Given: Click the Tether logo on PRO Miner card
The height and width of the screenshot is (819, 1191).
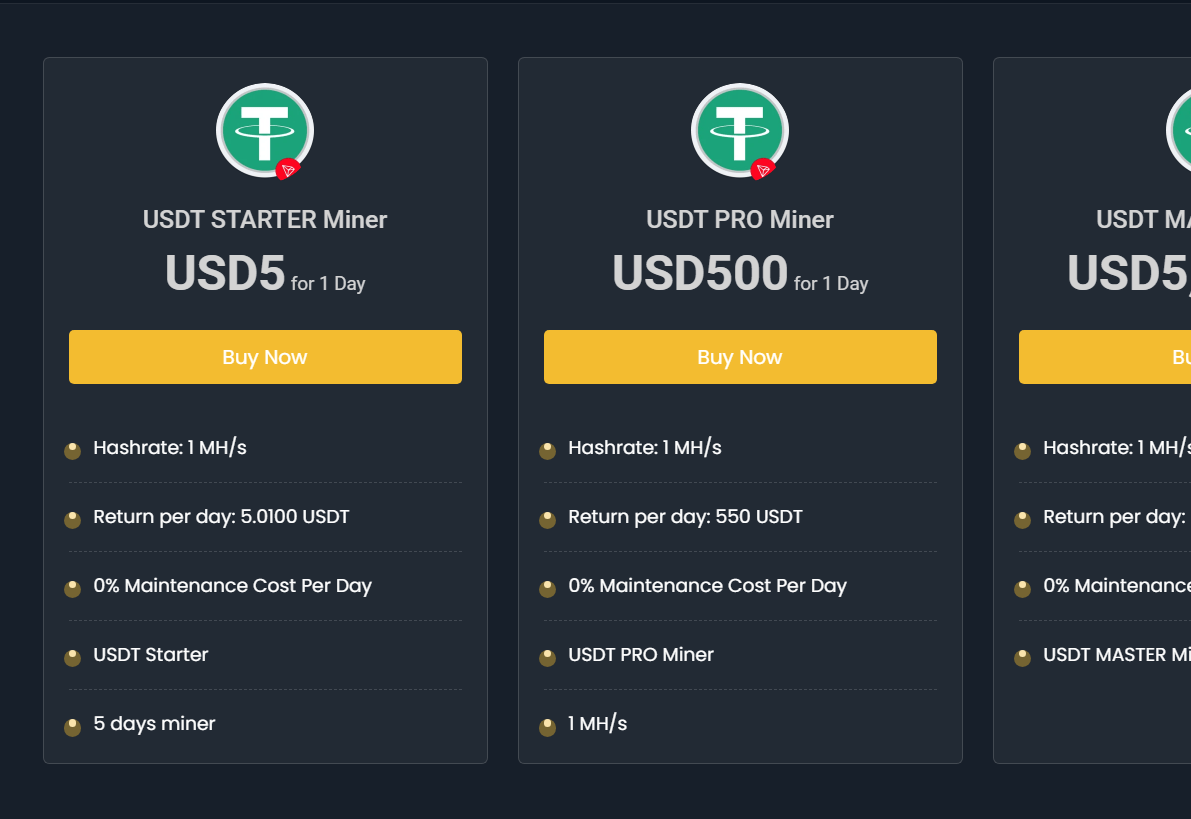Looking at the screenshot, I should tap(739, 130).
